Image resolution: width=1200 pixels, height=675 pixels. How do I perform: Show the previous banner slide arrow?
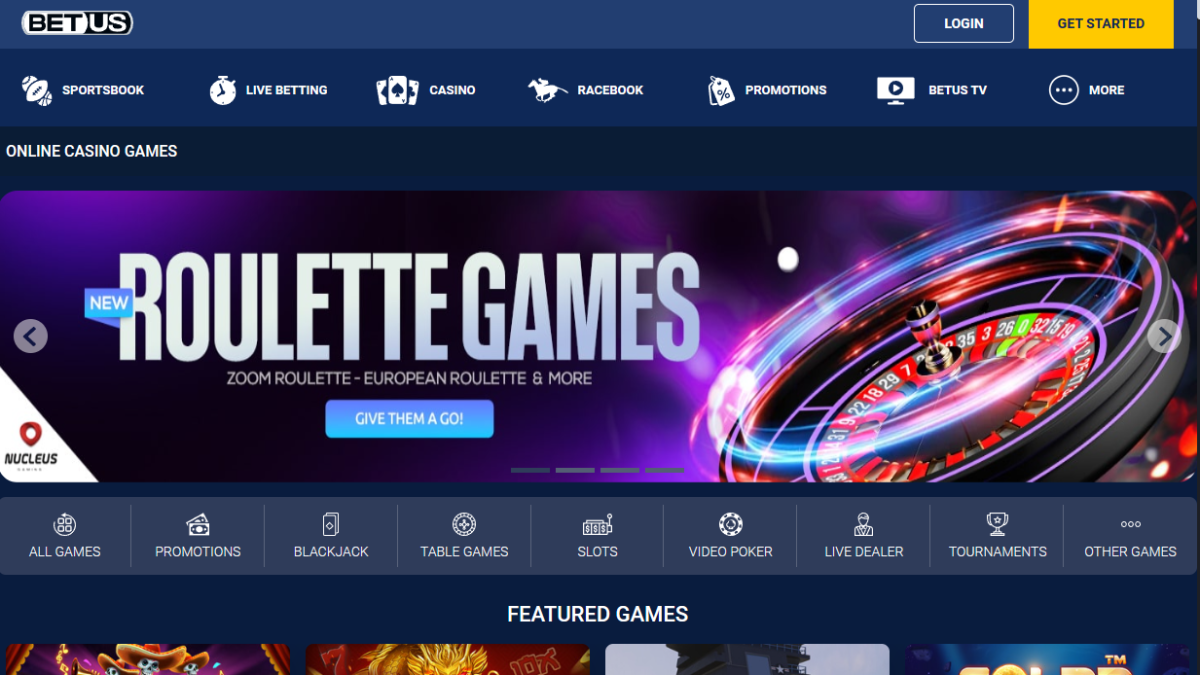pos(31,336)
